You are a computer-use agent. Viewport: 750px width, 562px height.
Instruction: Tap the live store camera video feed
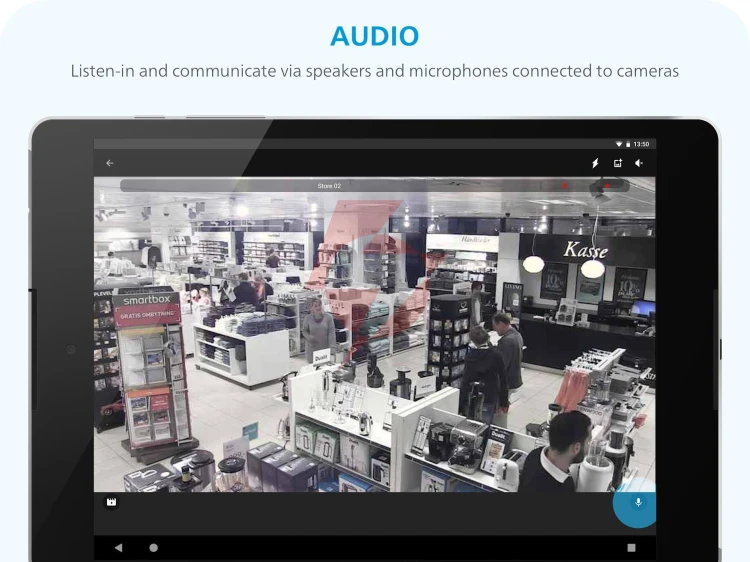coord(375,334)
